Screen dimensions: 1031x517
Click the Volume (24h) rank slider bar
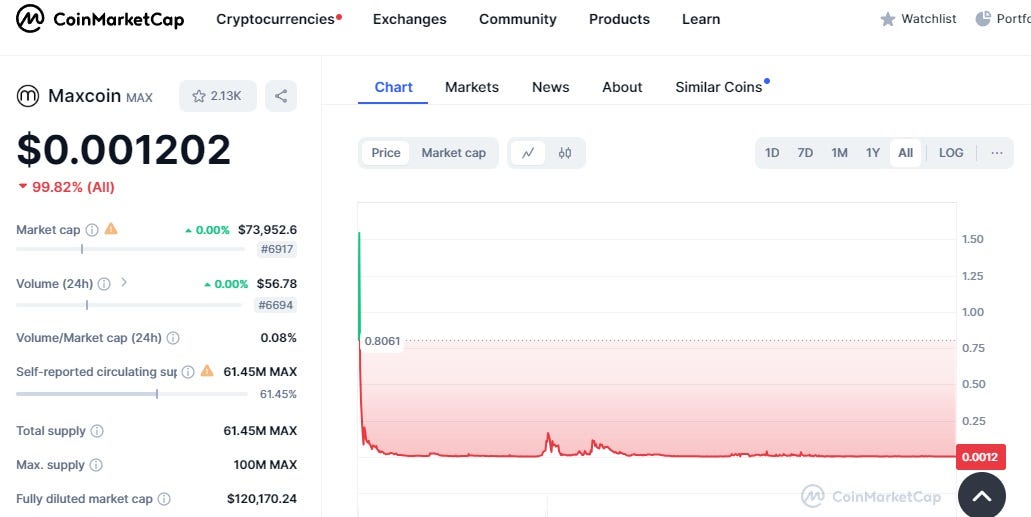[x=129, y=305]
